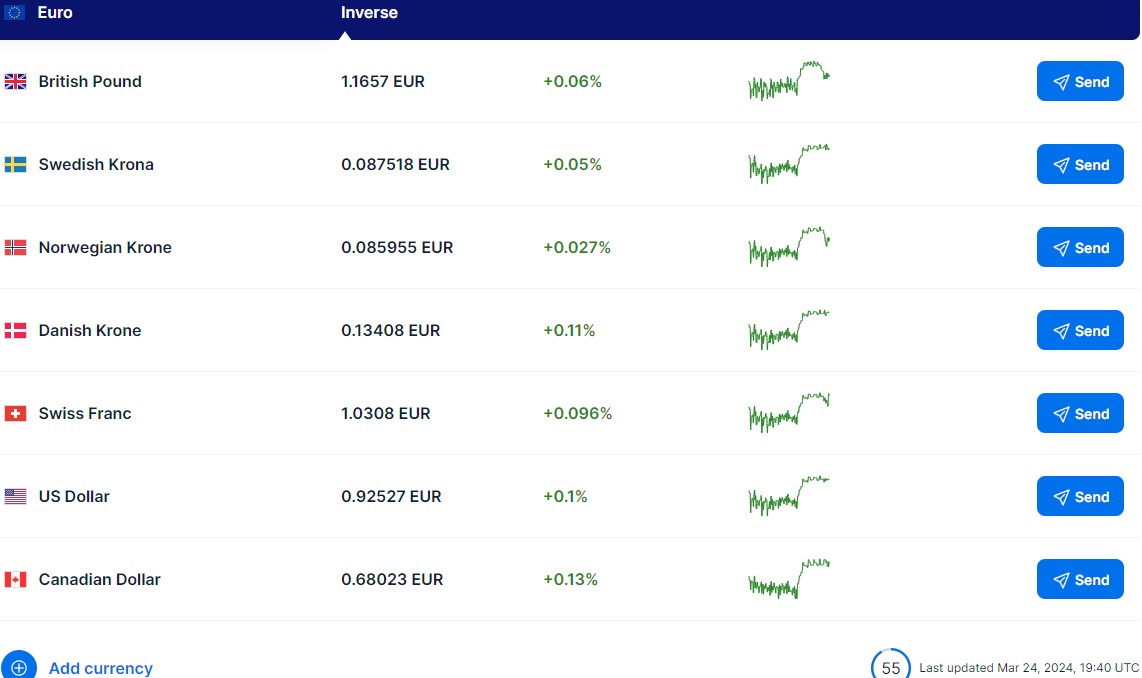Switch to the Inverse tab
Screen dimensions: 1142x678
(369, 13)
